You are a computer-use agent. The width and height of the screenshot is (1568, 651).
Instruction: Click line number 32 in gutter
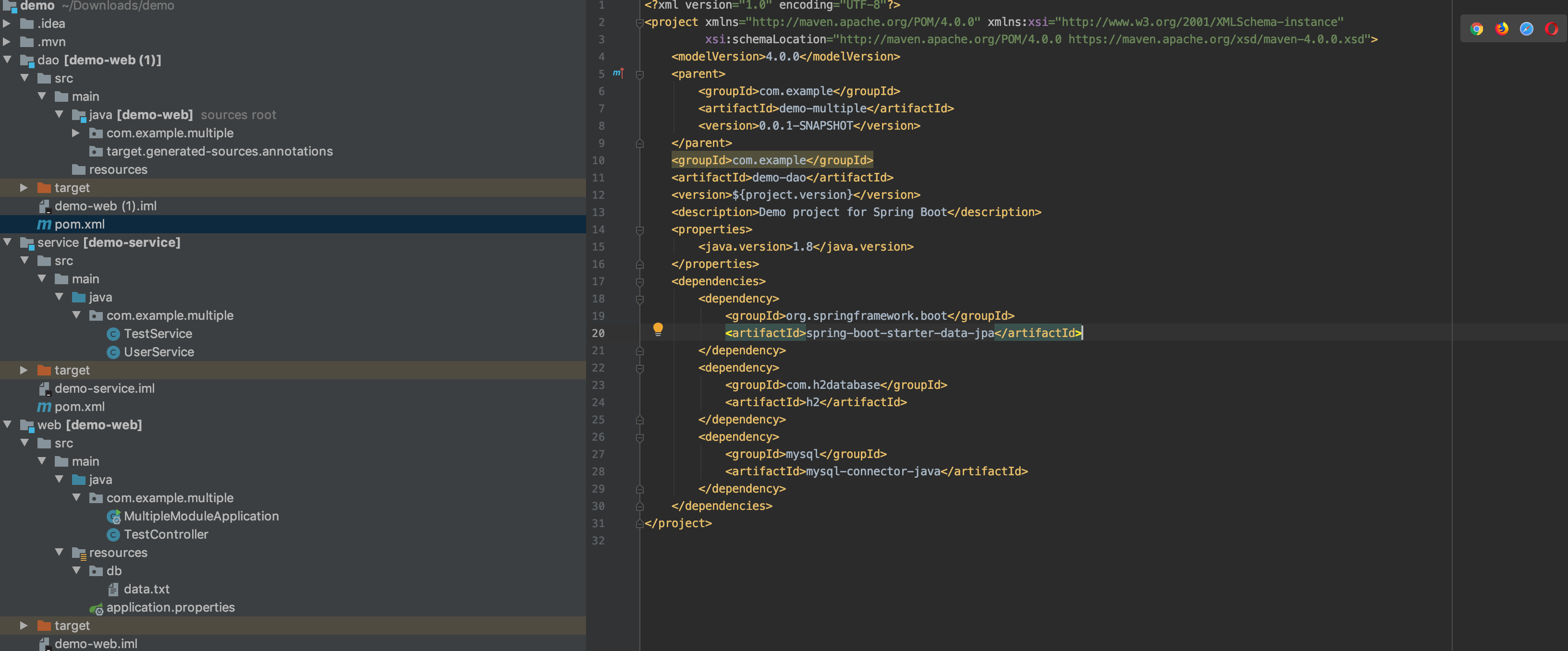[x=598, y=540]
